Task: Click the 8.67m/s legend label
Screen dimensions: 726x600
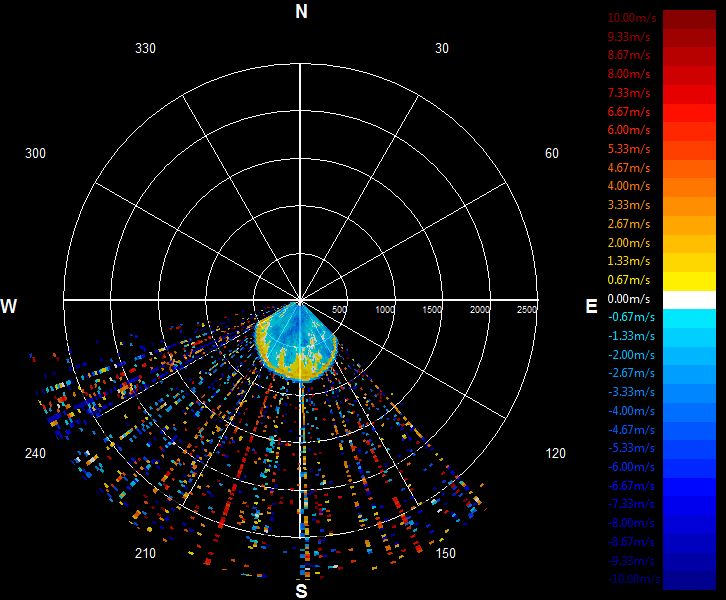Action: [629, 55]
